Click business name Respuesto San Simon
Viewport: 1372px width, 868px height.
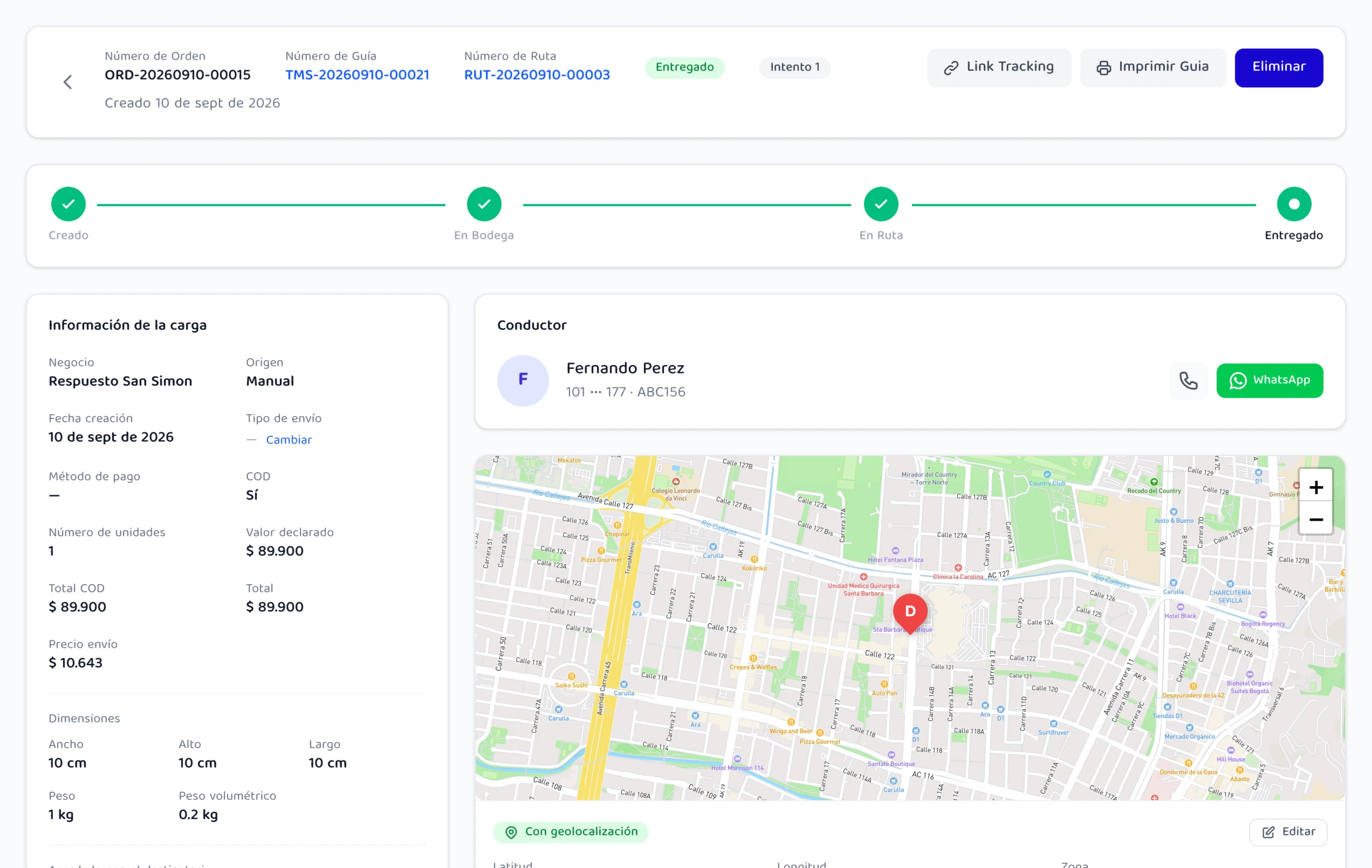pyautogui.click(x=120, y=381)
